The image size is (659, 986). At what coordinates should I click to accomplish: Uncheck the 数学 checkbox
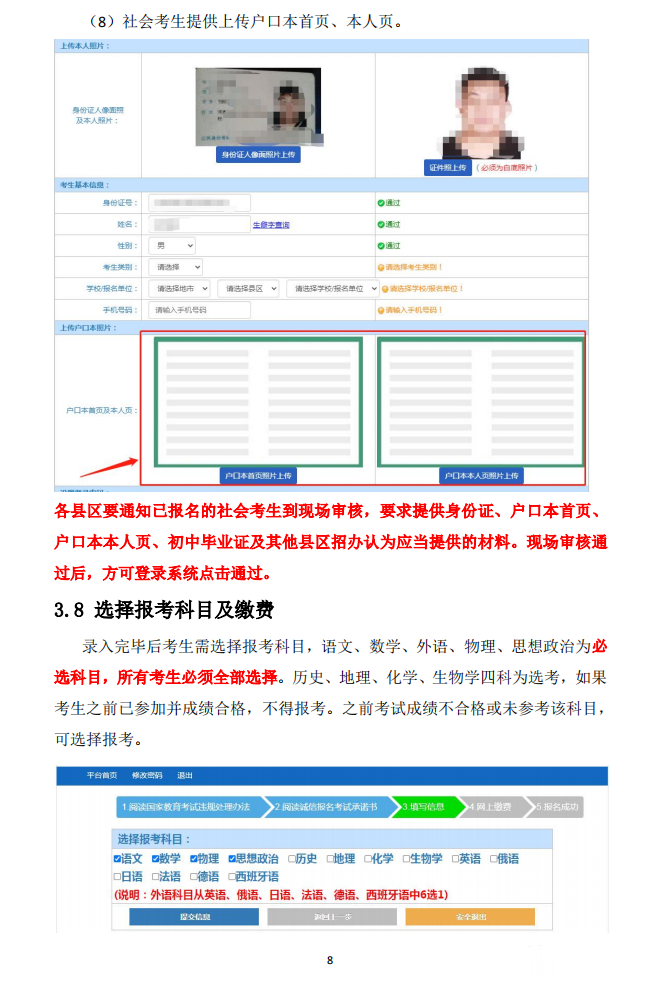[x=155, y=859]
